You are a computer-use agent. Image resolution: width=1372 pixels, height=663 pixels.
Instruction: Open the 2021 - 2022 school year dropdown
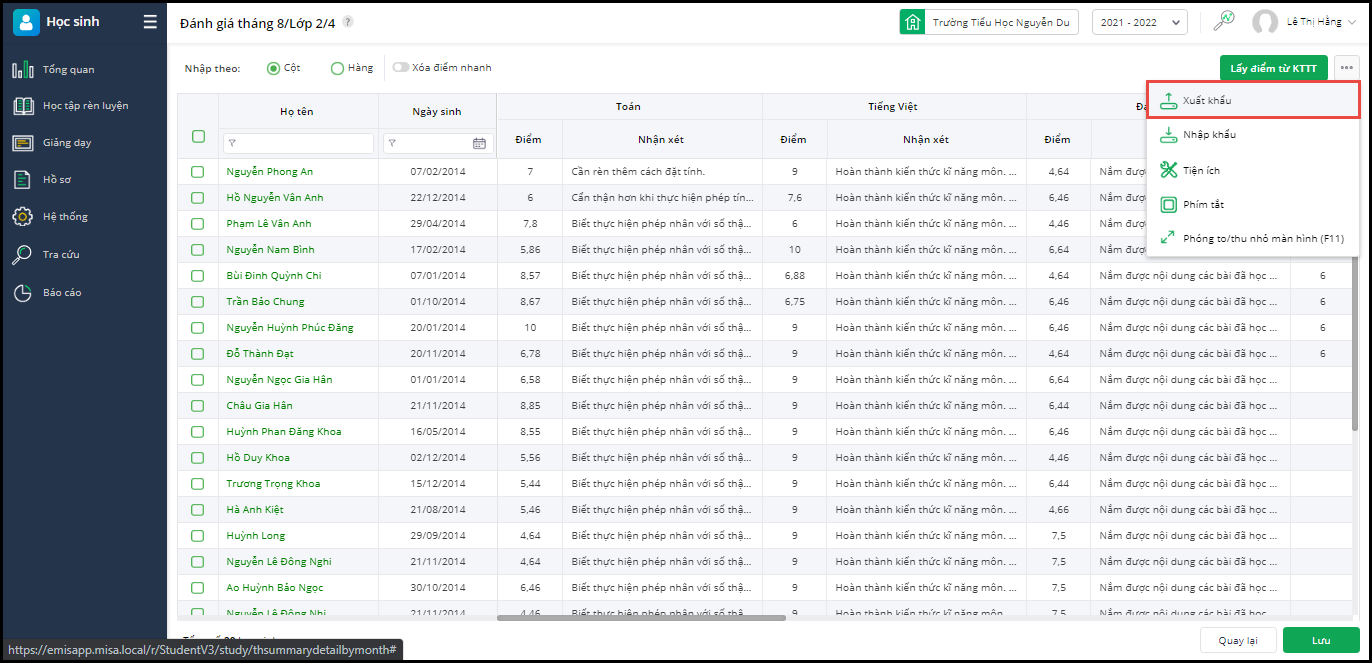(x=1139, y=22)
